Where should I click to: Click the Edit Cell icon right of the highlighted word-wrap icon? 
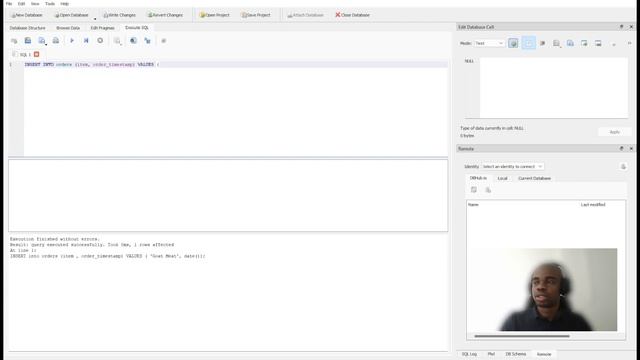[x=542, y=43]
